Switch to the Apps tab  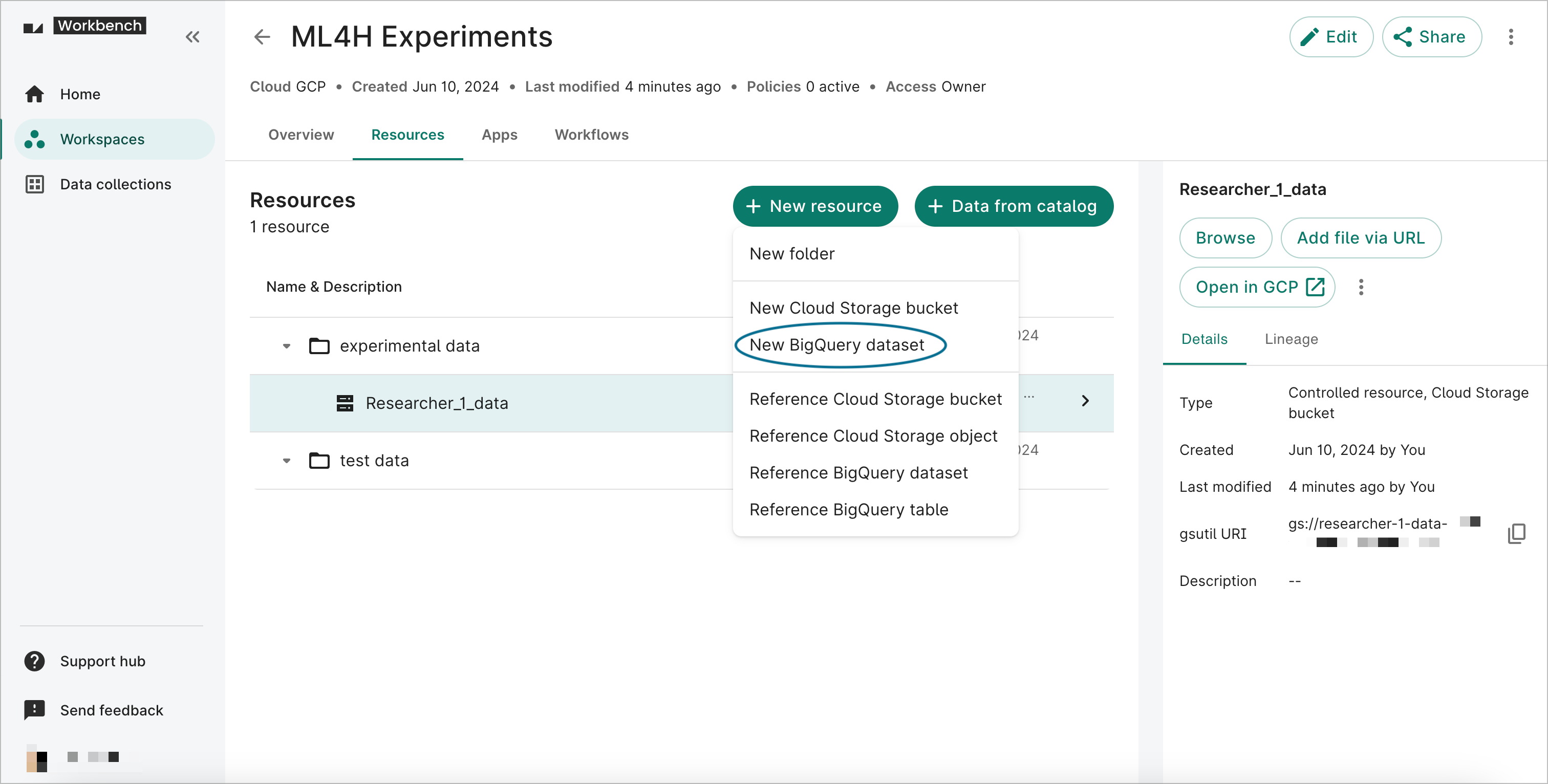pyautogui.click(x=500, y=135)
